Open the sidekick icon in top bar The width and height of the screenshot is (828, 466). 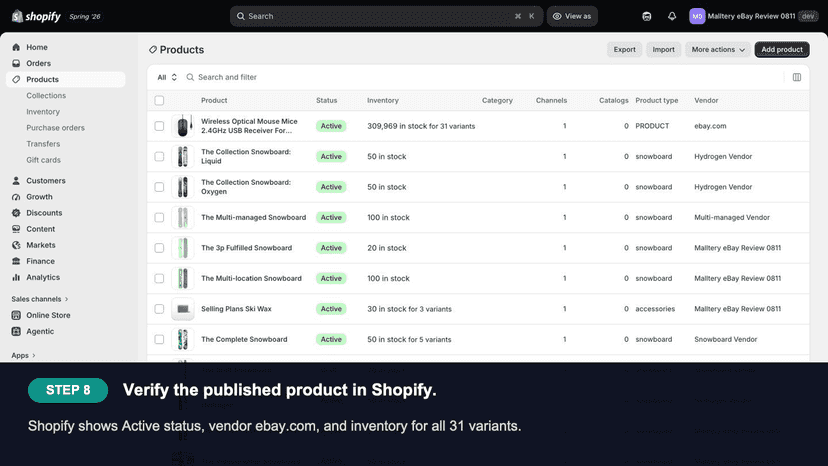click(x=646, y=16)
